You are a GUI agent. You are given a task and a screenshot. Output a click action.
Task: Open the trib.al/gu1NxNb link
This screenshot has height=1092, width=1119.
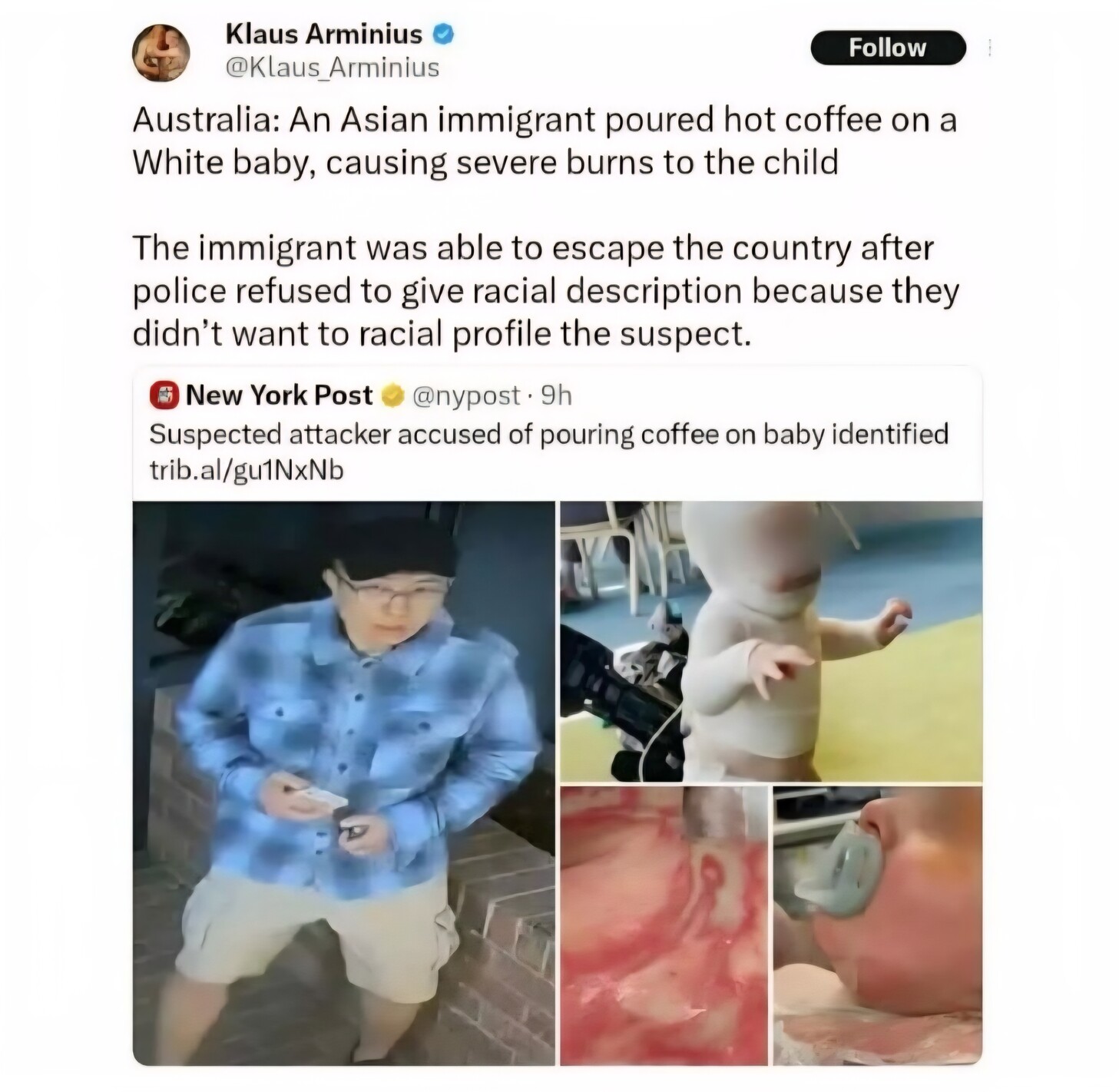tap(247, 470)
